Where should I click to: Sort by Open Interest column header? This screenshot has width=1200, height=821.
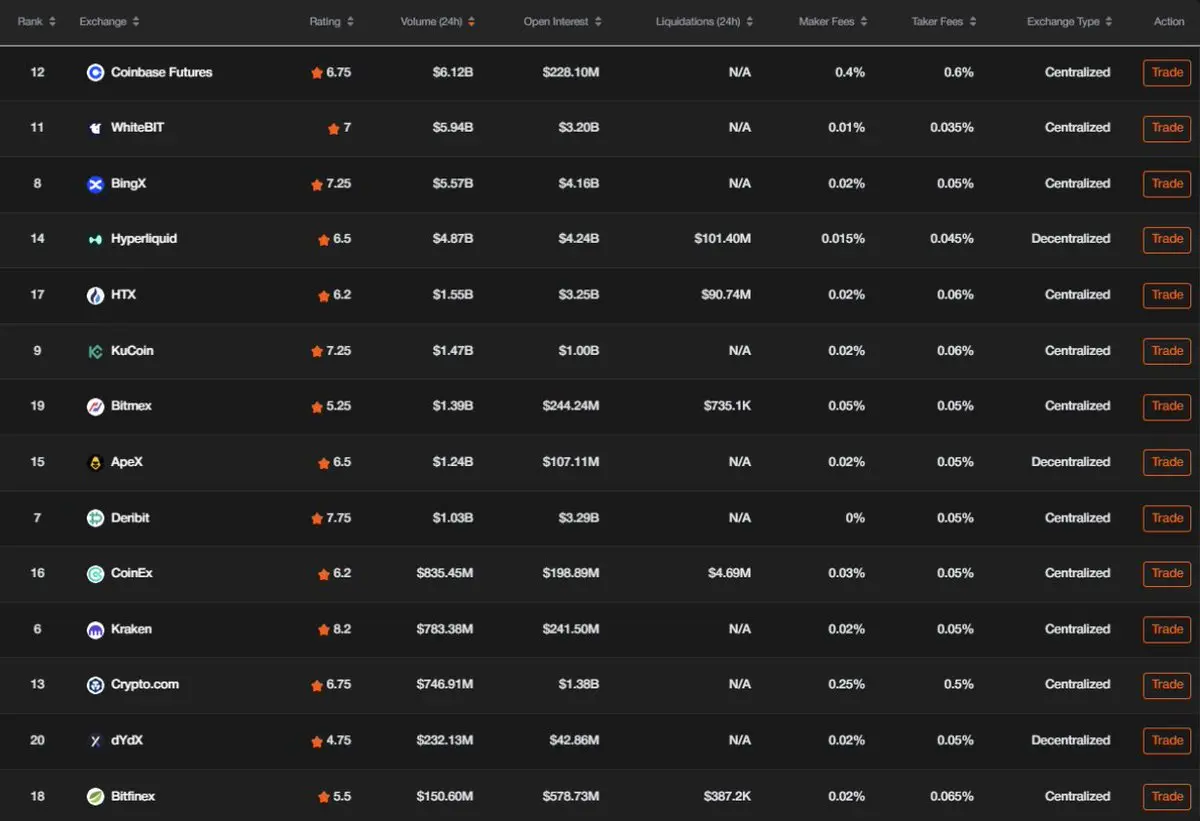563,21
